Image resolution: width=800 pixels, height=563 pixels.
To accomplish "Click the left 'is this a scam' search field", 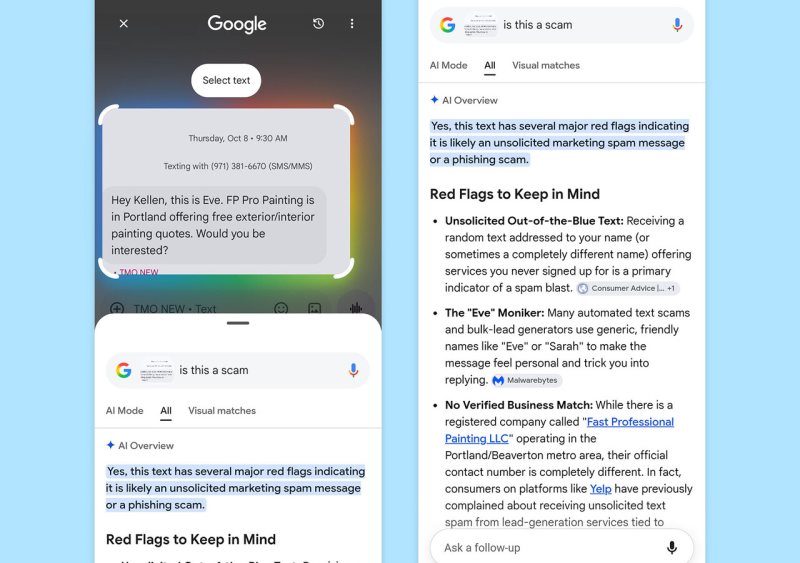I will point(238,370).
